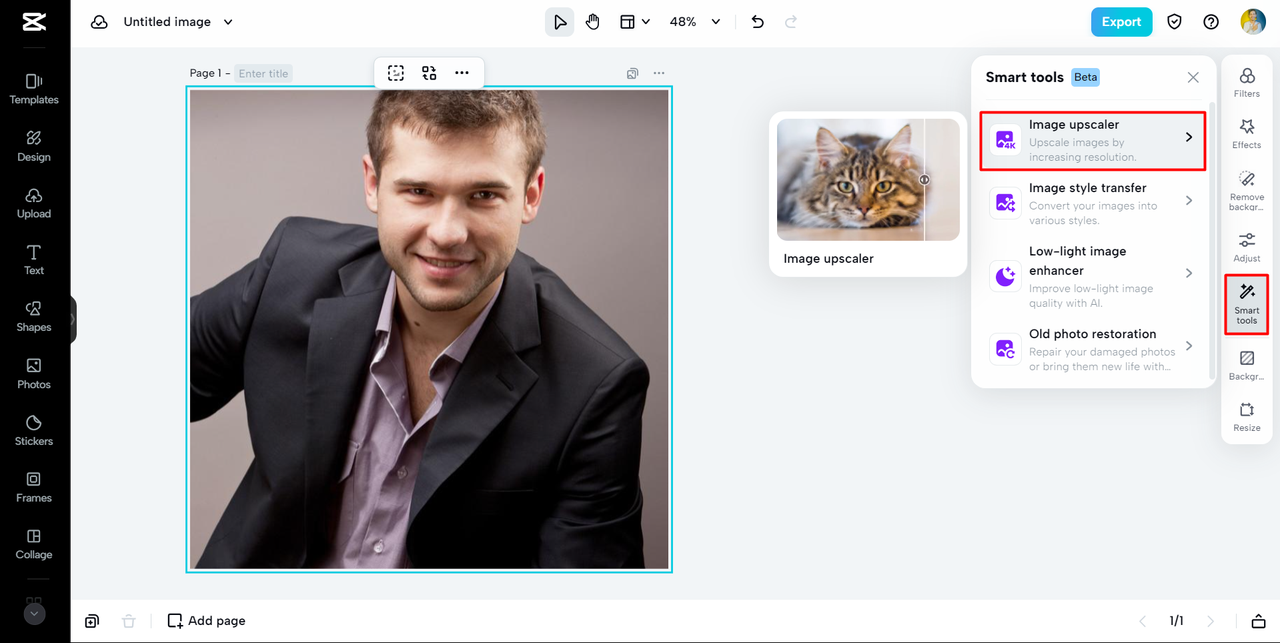Click the before/after slider handle on cat preview
The height and width of the screenshot is (643, 1280).
point(924,180)
